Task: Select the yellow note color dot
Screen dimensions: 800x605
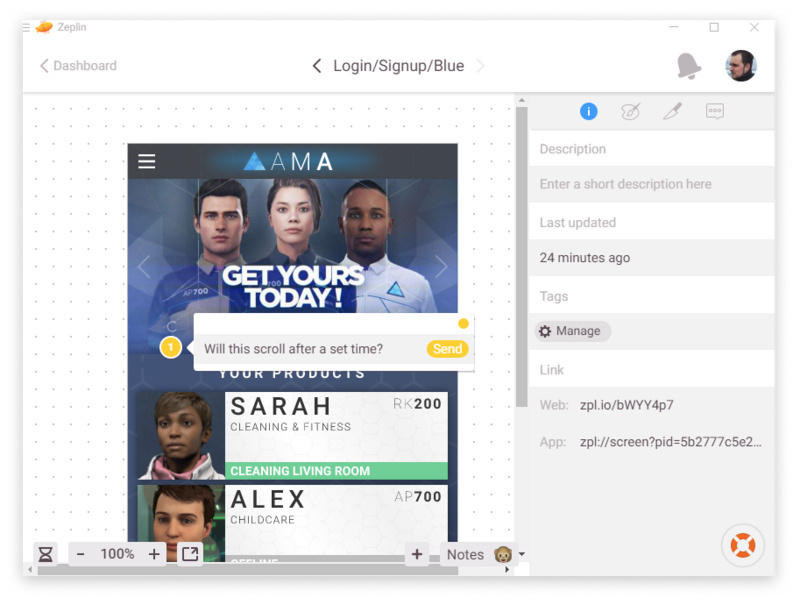Action: tap(463, 323)
